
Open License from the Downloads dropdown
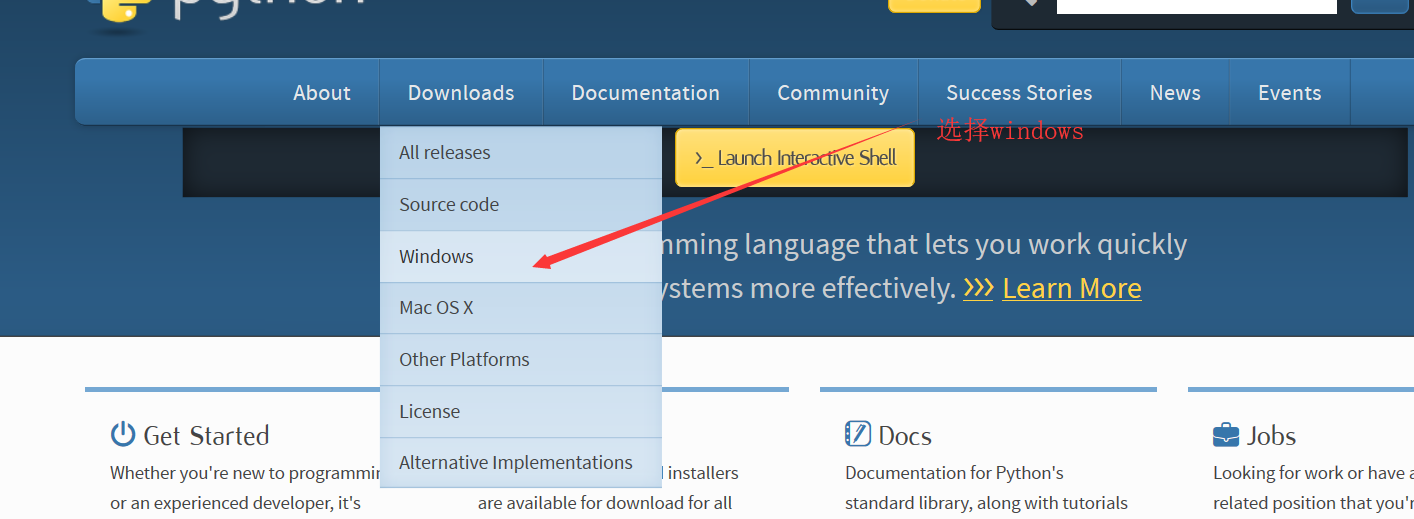pyautogui.click(x=521, y=412)
